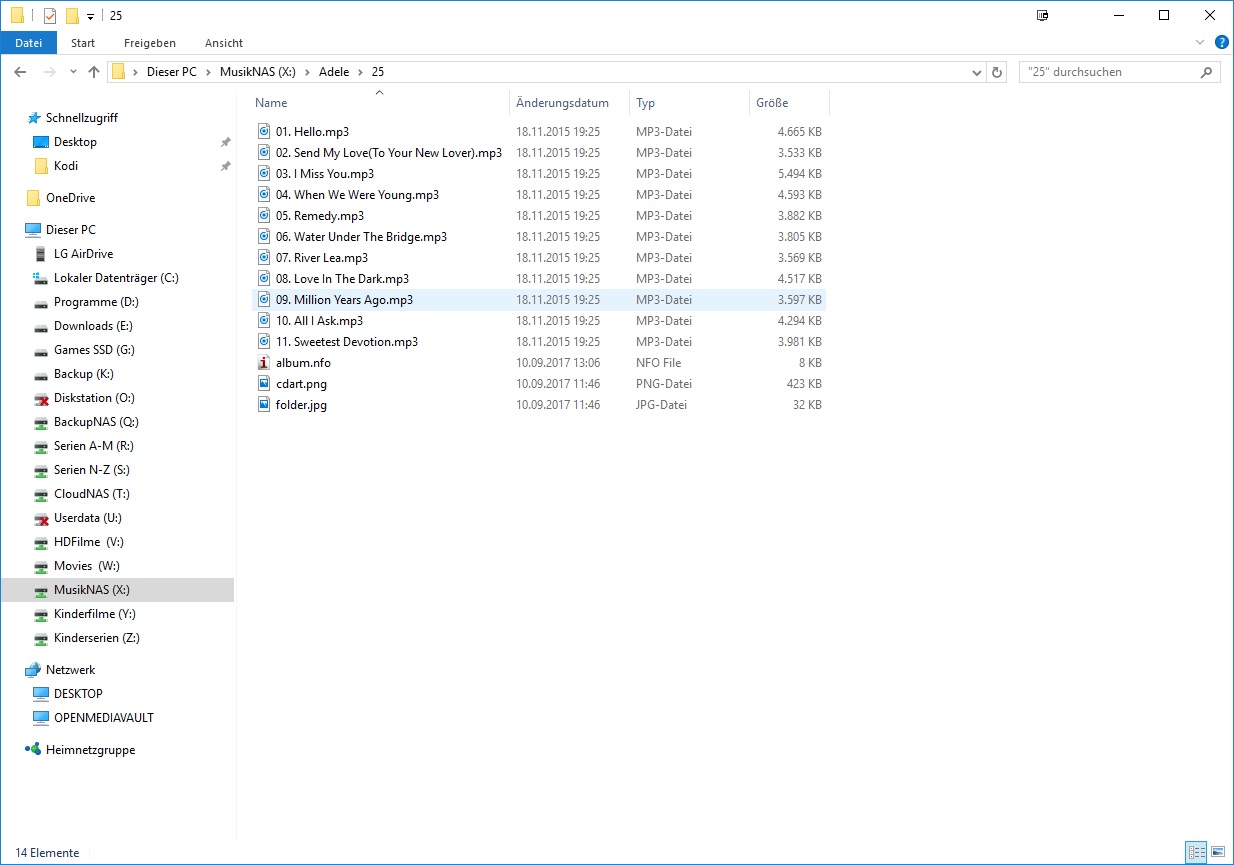Click the new folder quick access icon
The height and width of the screenshot is (865, 1234).
pos(72,16)
